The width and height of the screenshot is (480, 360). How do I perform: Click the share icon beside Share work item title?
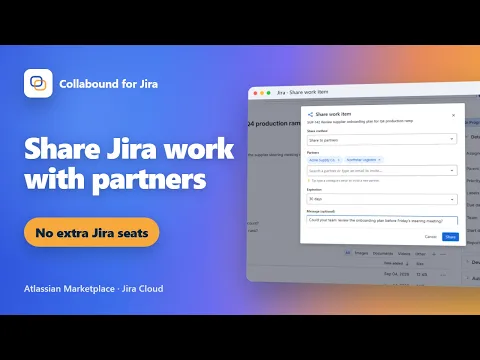[x=310, y=114]
